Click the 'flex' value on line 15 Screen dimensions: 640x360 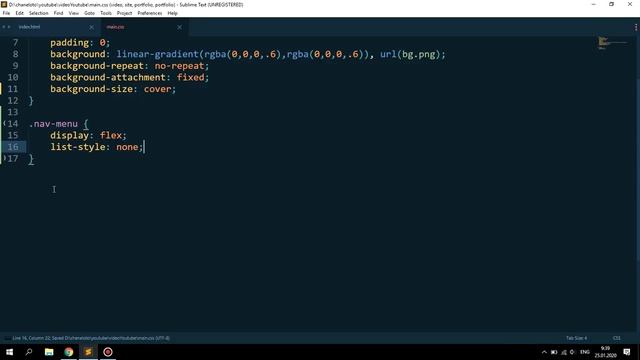pos(111,135)
